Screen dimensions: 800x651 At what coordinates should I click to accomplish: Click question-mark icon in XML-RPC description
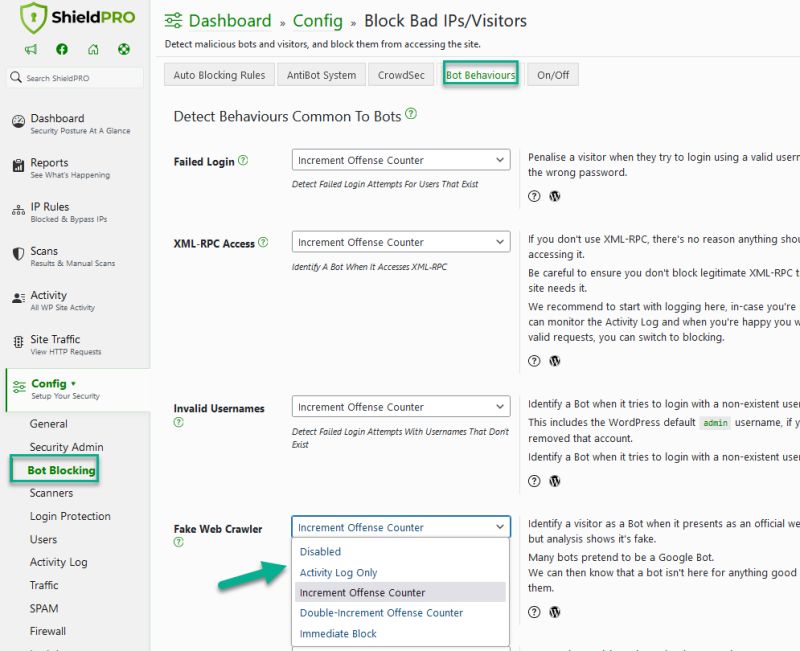534,361
